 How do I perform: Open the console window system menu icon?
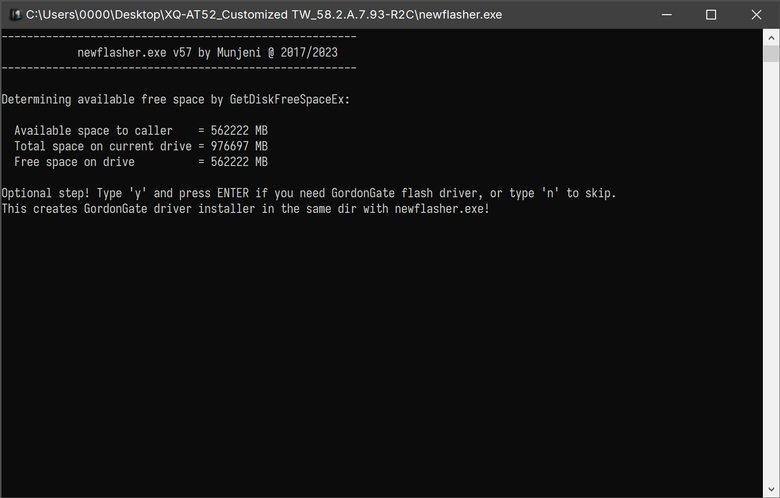(15, 14)
